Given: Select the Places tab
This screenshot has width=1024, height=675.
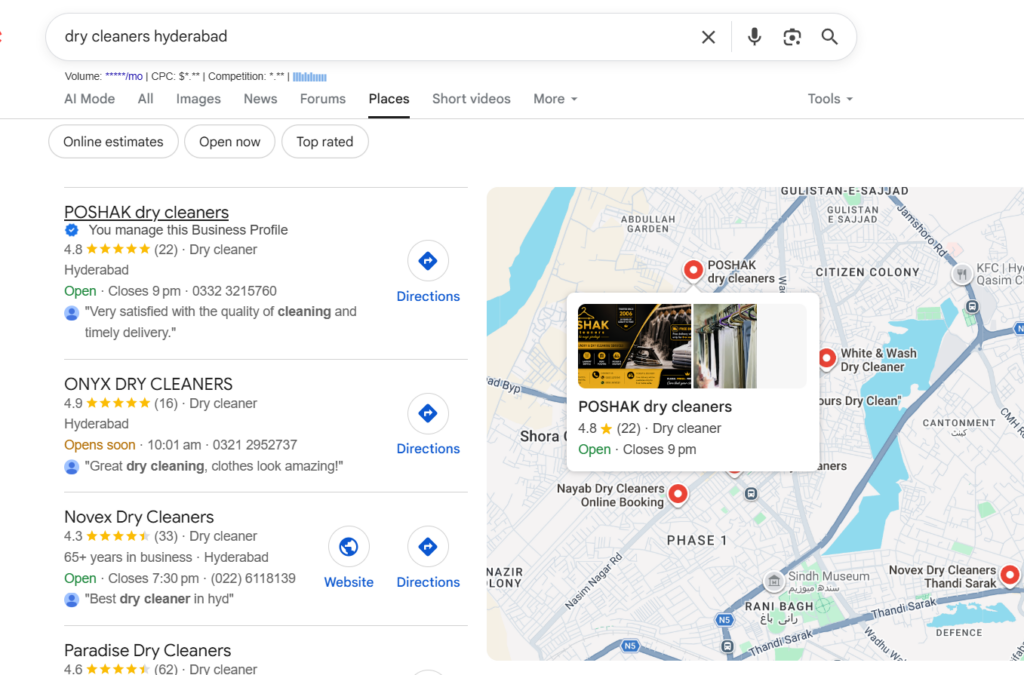Looking at the screenshot, I should 389,99.
